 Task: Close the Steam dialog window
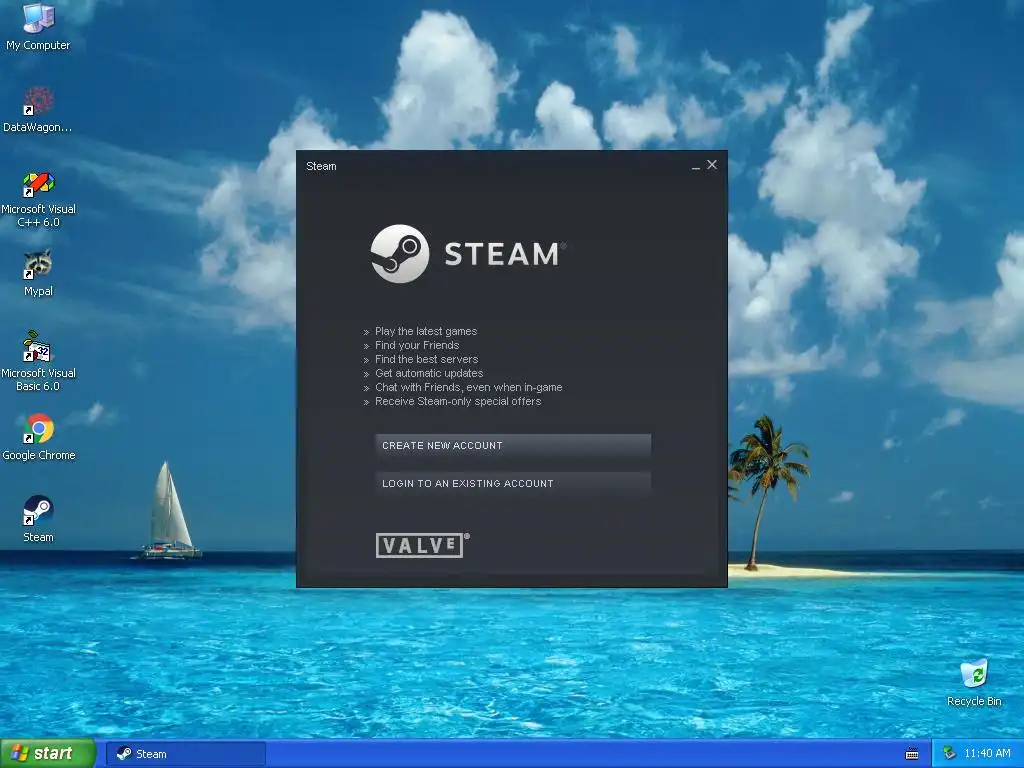[712, 165]
